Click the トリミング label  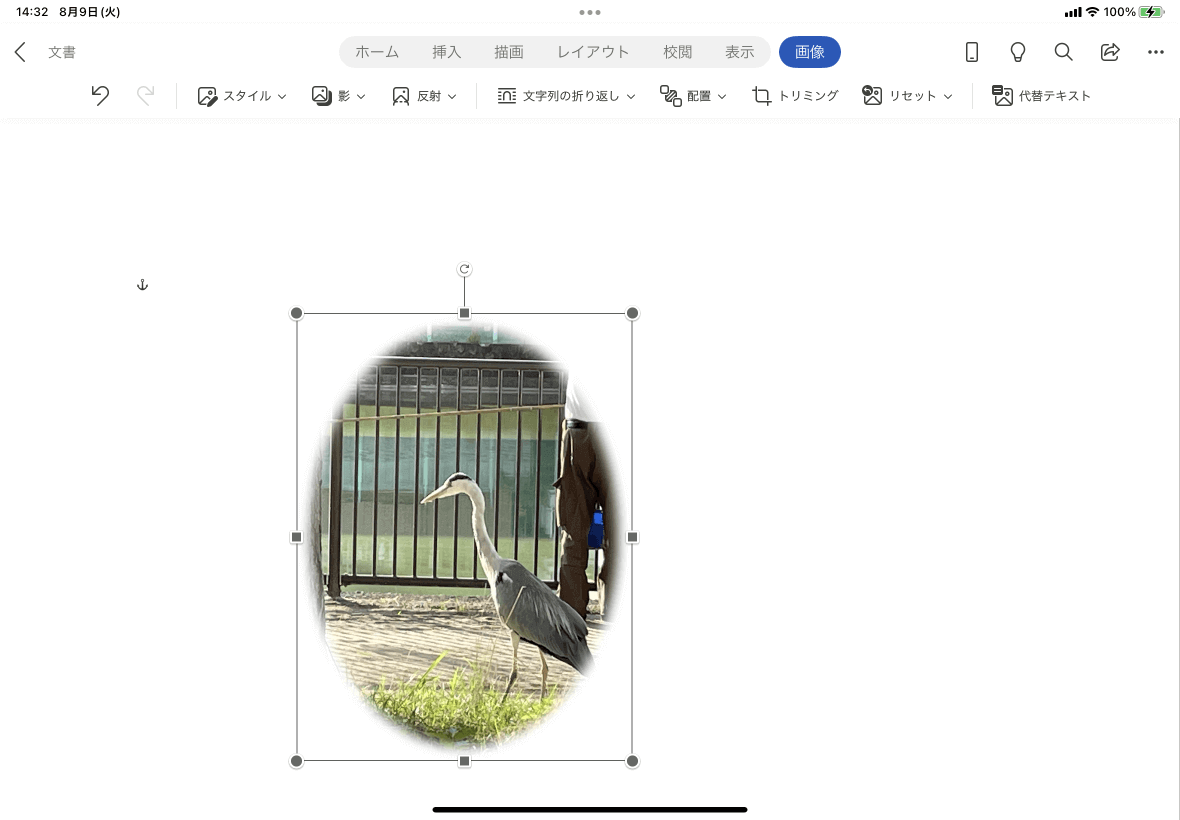coord(808,96)
